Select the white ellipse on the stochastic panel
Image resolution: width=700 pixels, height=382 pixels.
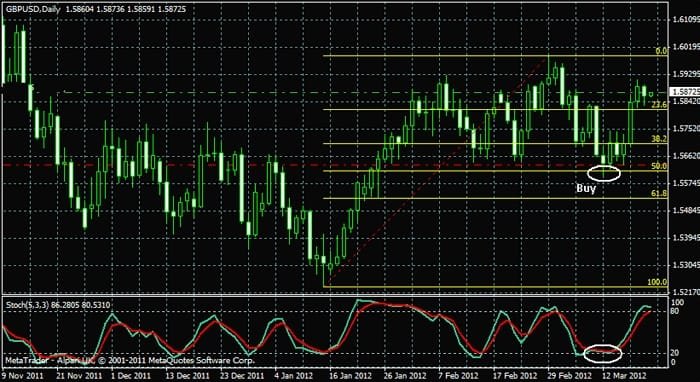click(602, 353)
